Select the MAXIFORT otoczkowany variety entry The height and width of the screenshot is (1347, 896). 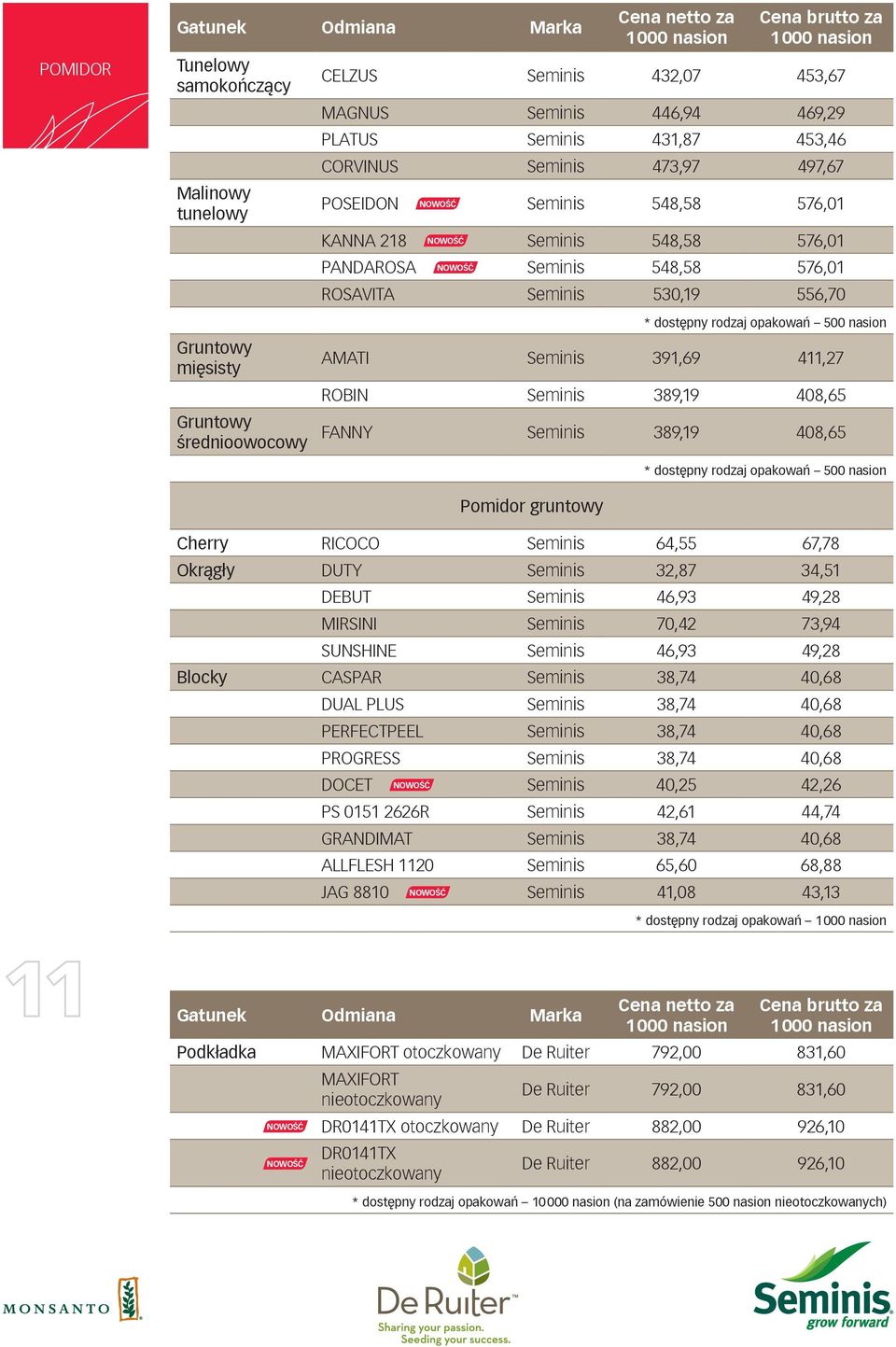point(411,1052)
